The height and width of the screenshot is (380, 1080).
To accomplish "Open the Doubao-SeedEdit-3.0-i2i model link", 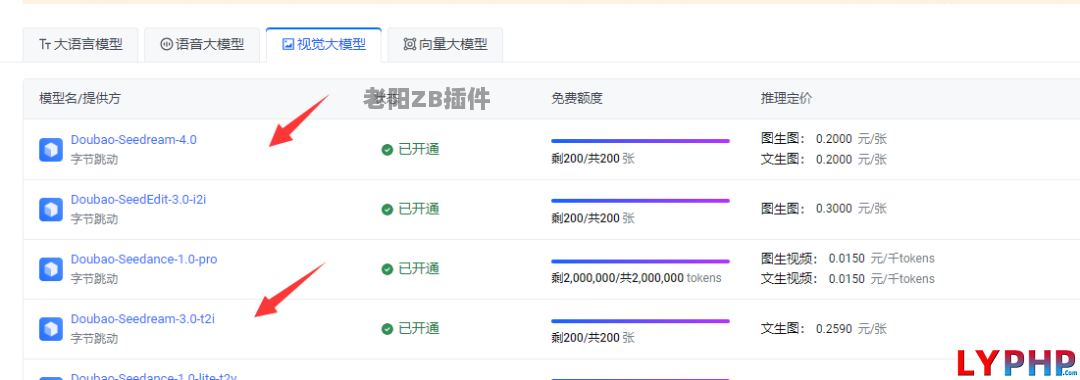I will [x=138, y=200].
